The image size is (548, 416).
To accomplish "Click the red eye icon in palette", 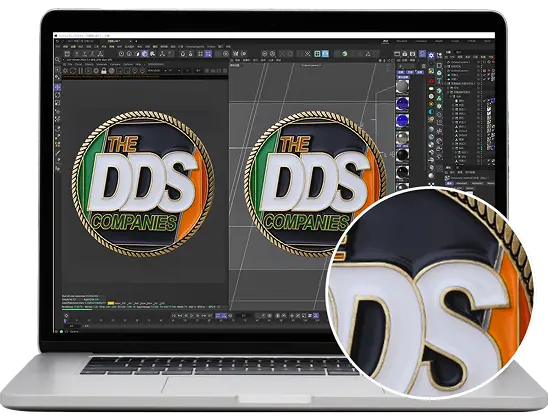I will click(431, 80).
